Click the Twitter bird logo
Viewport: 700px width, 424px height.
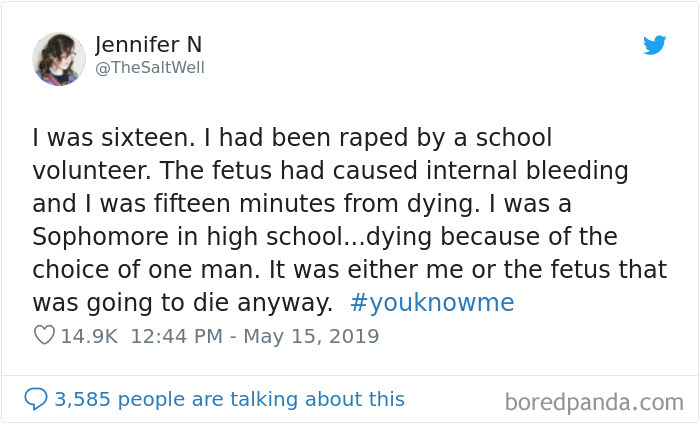(654, 45)
